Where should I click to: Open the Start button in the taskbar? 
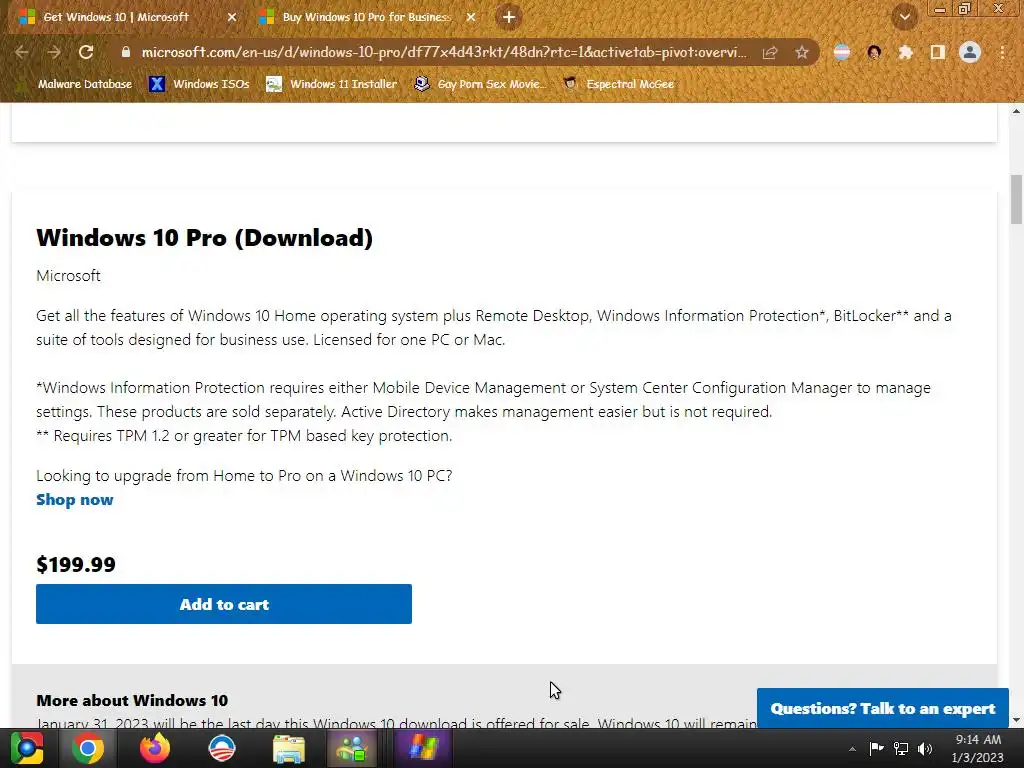[x=26, y=748]
